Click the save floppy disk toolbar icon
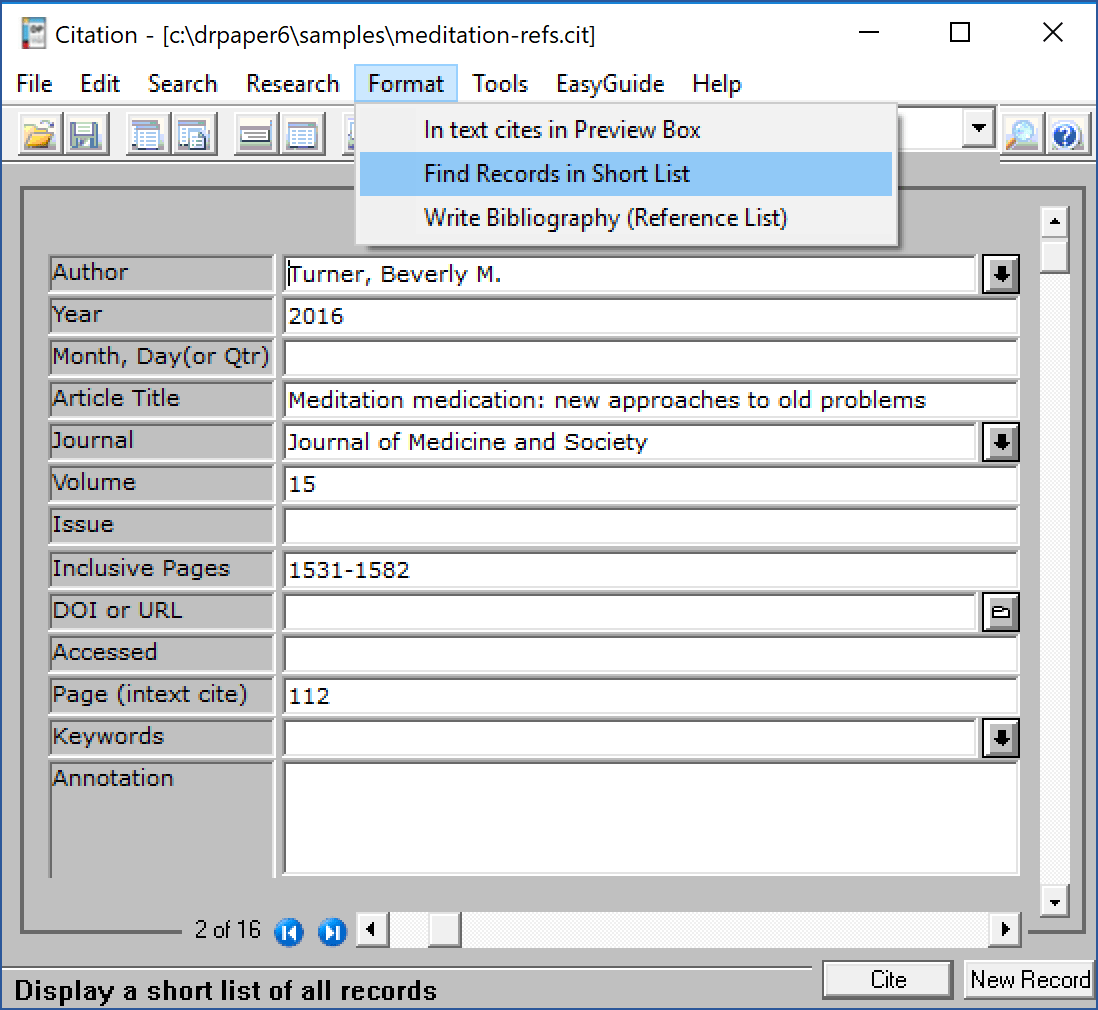The width and height of the screenshot is (1098, 1010). (86, 134)
